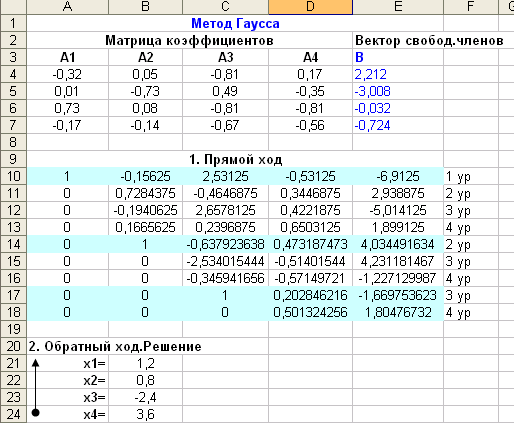The width and height of the screenshot is (514, 423).
Task: Select cell with value -0,35
Action: (x=310, y=91)
